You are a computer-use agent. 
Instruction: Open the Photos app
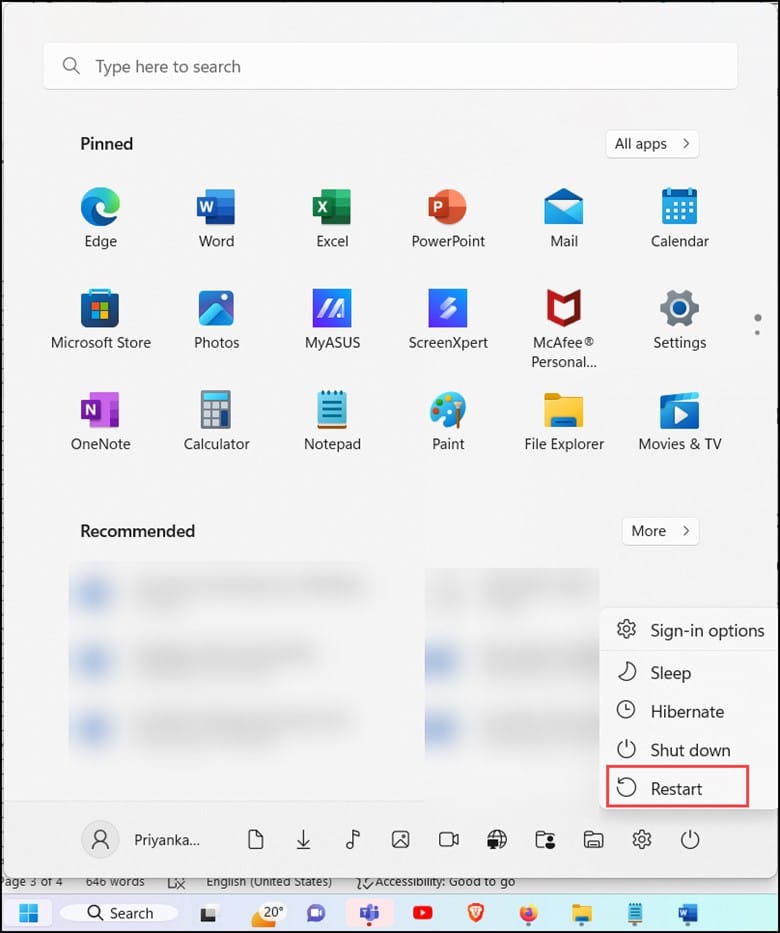[216, 320]
